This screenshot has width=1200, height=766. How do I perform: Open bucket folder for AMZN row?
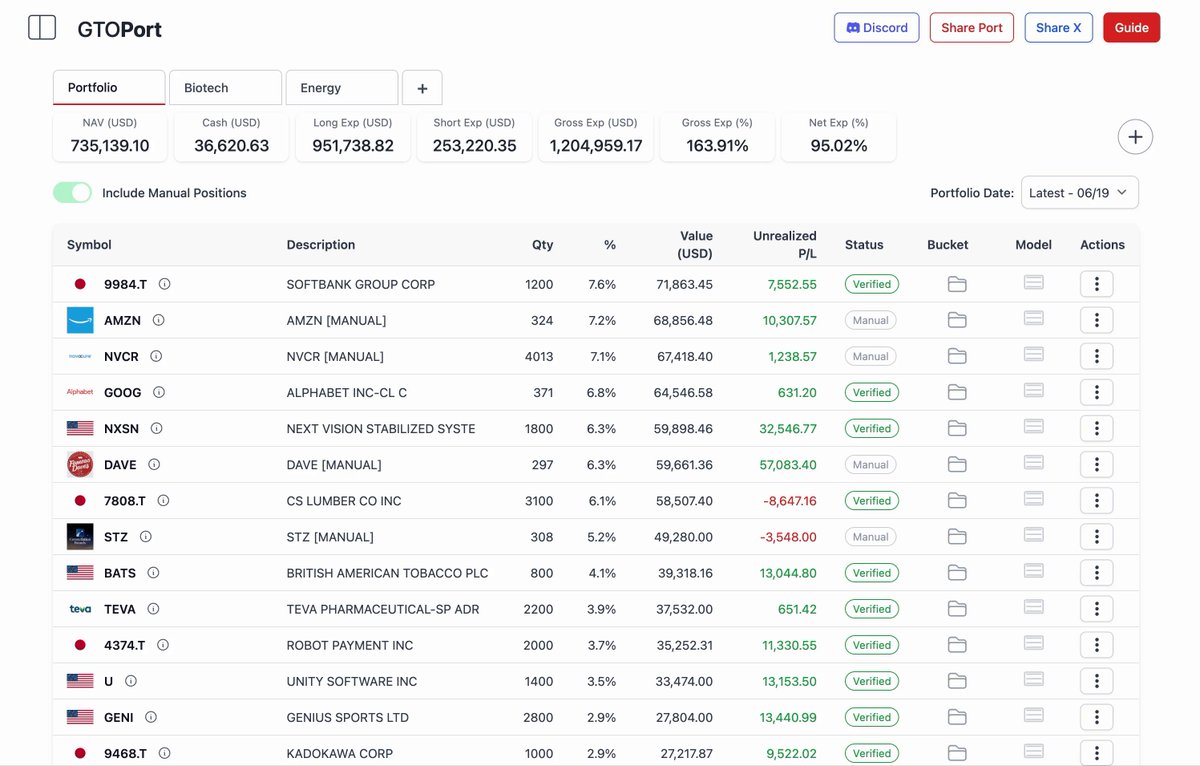coord(957,320)
